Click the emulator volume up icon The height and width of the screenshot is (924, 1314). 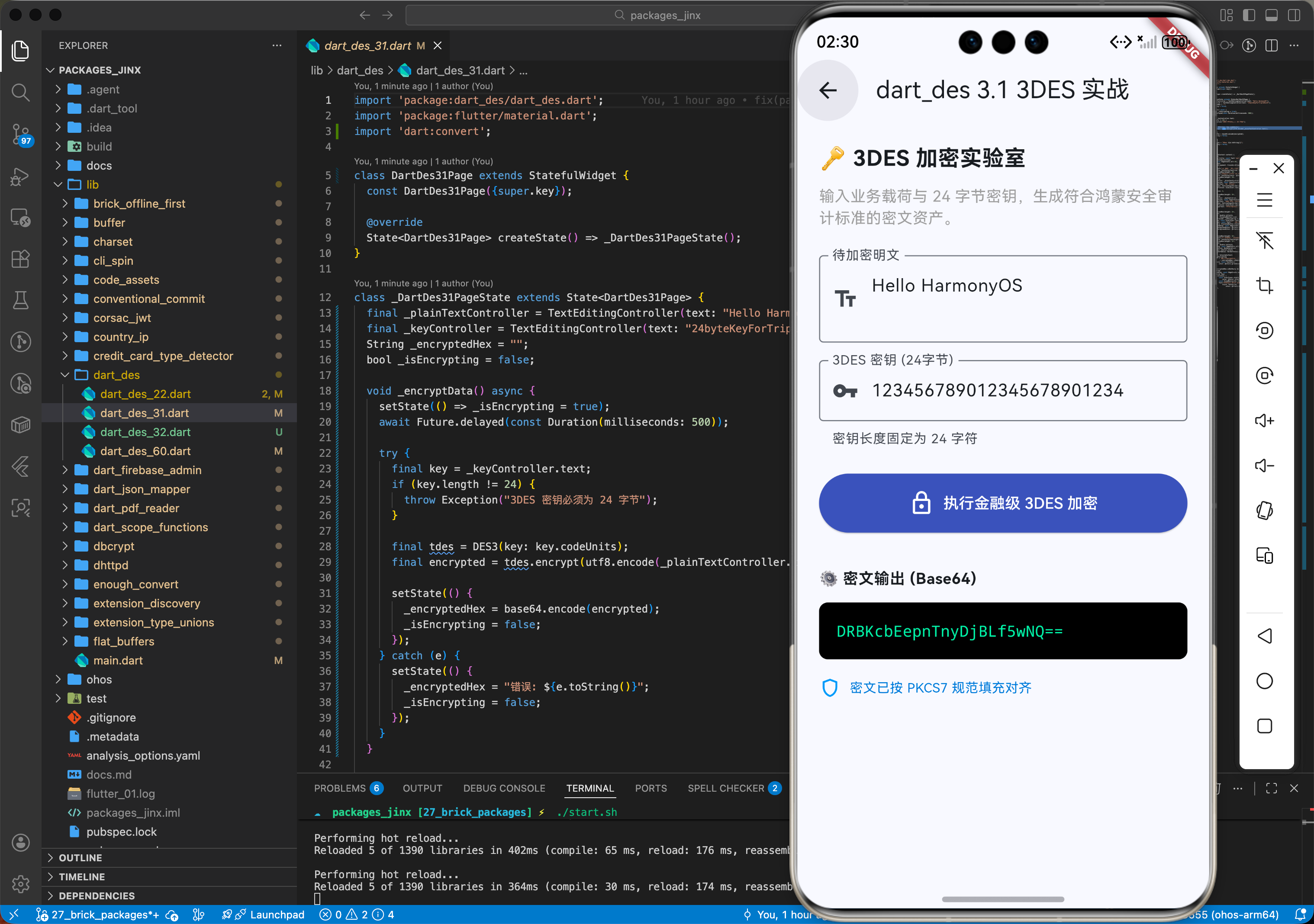coord(1264,420)
